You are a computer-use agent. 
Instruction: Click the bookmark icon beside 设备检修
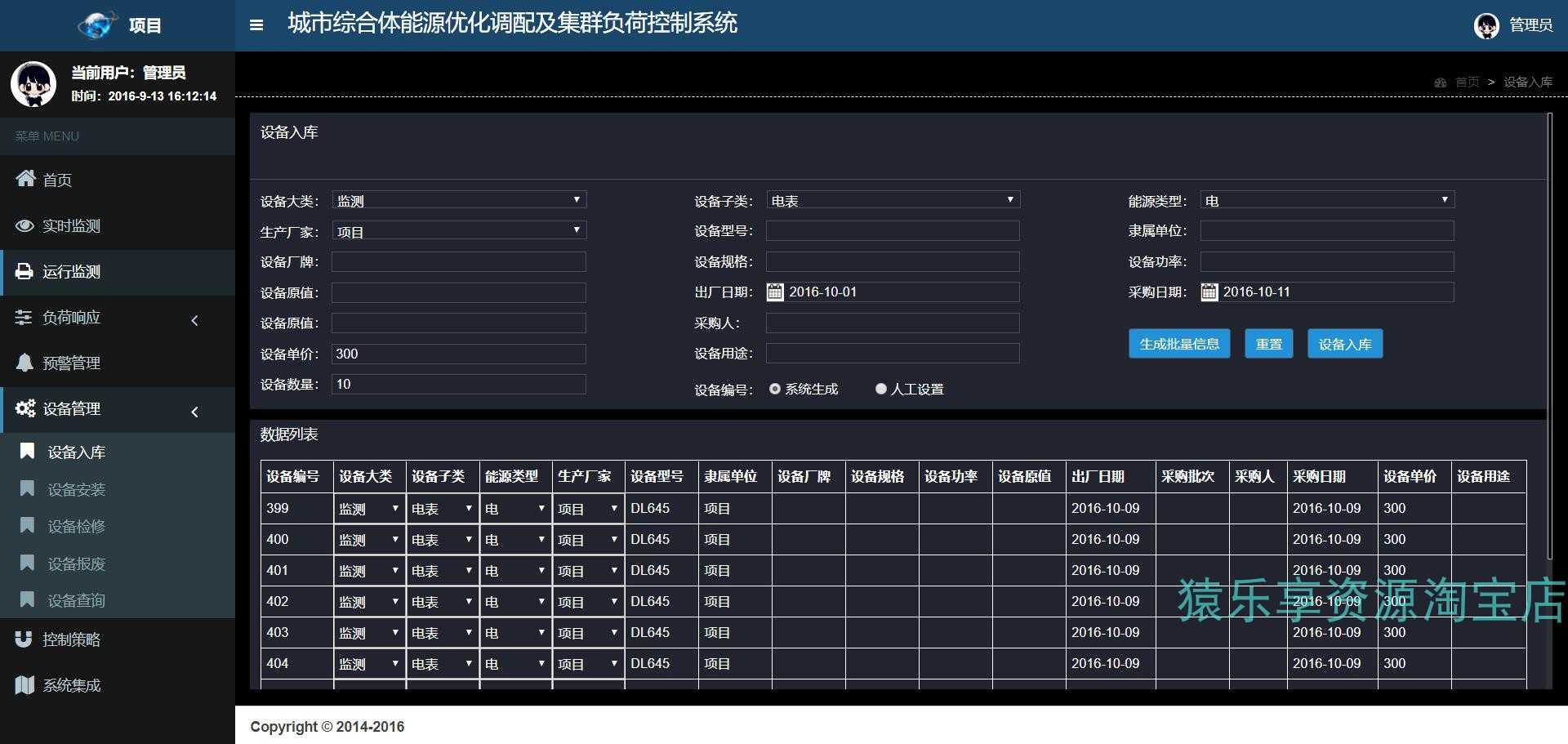(x=27, y=525)
